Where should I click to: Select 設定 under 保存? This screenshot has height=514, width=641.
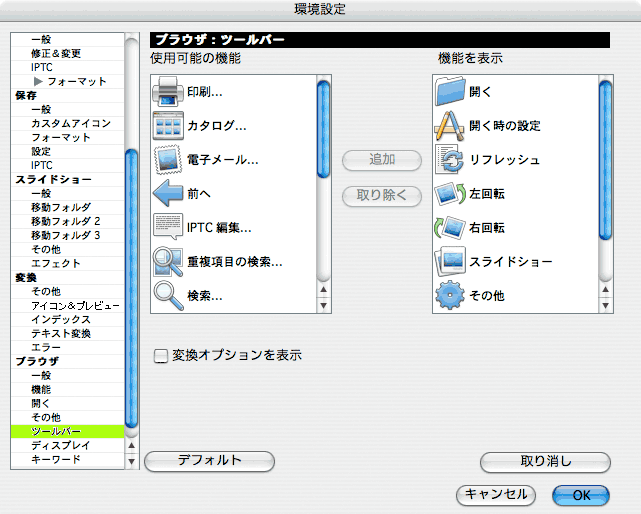(x=67, y=151)
